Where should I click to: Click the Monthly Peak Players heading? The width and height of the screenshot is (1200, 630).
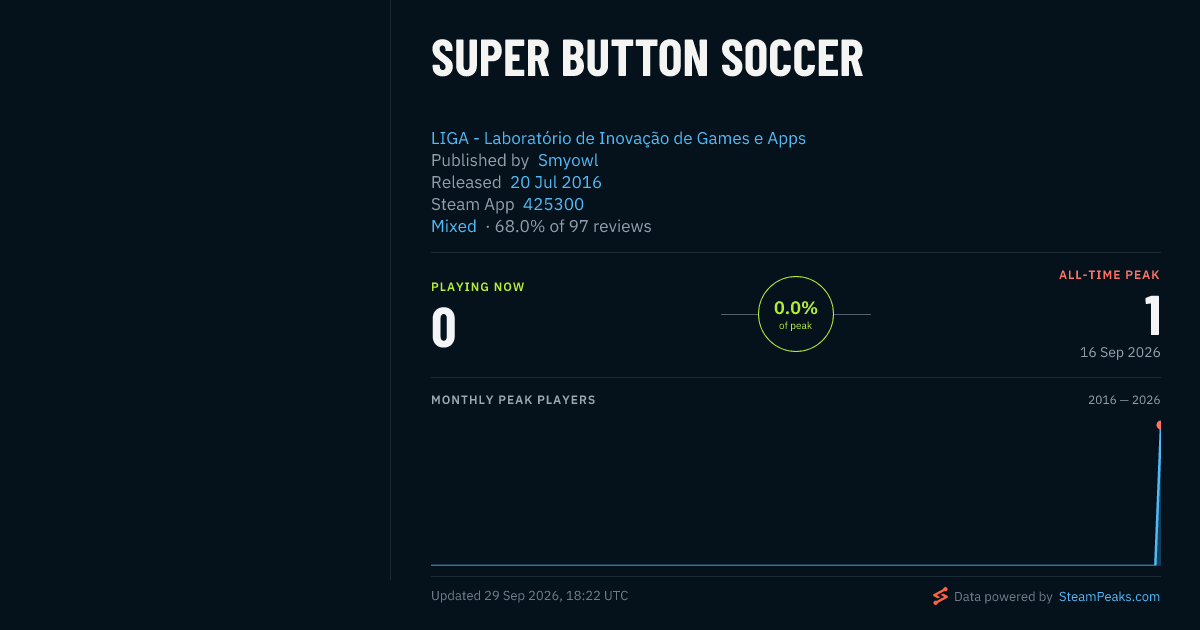[513, 400]
